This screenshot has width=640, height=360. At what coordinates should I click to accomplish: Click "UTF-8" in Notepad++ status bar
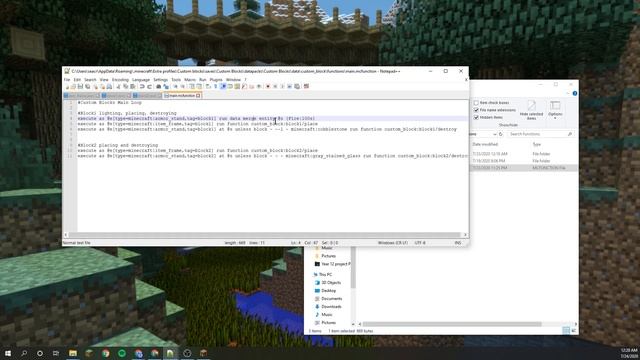(420, 242)
